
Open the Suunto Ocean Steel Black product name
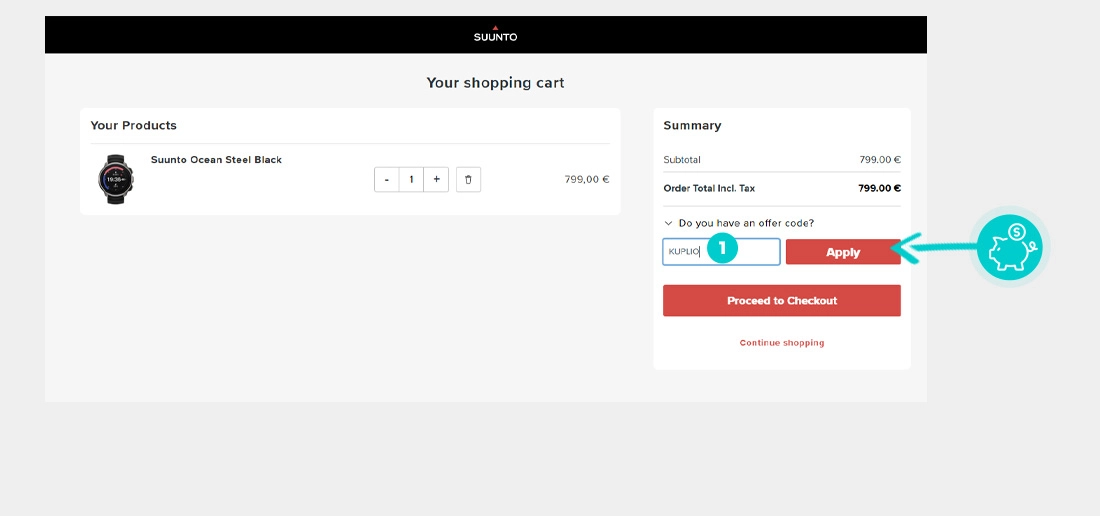pyautogui.click(x=216, y=160)
